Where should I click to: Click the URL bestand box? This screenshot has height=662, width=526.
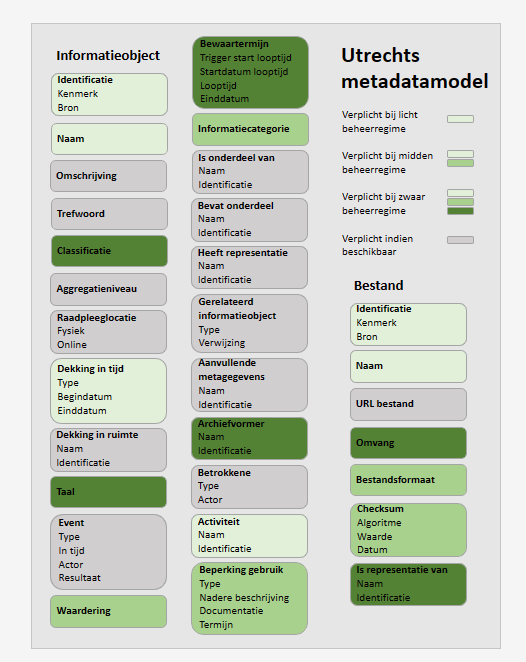pyautogui.click(x=408, y=404)
